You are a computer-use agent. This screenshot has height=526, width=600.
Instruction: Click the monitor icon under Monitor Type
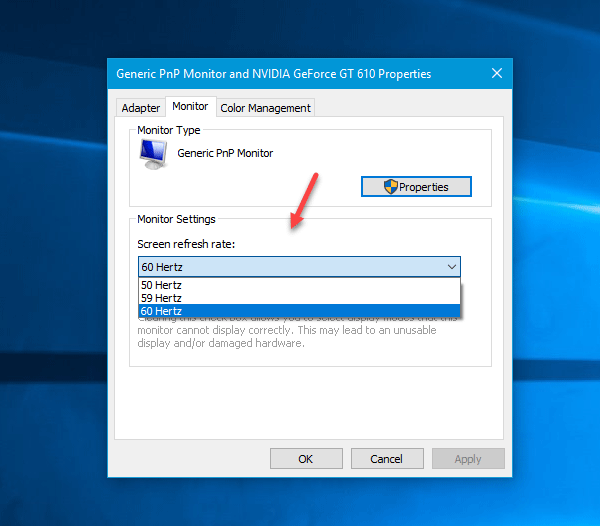[x=154, y=153]
